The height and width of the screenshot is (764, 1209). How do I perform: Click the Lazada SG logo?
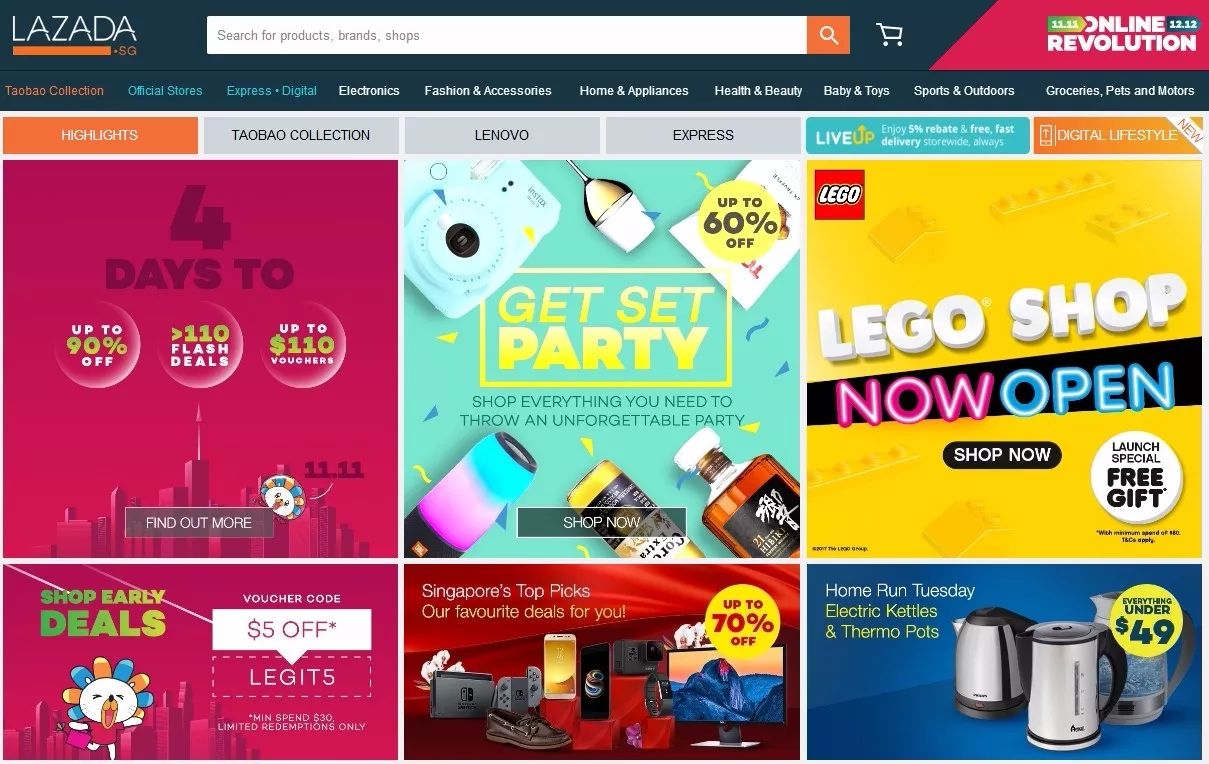(74, 35)
